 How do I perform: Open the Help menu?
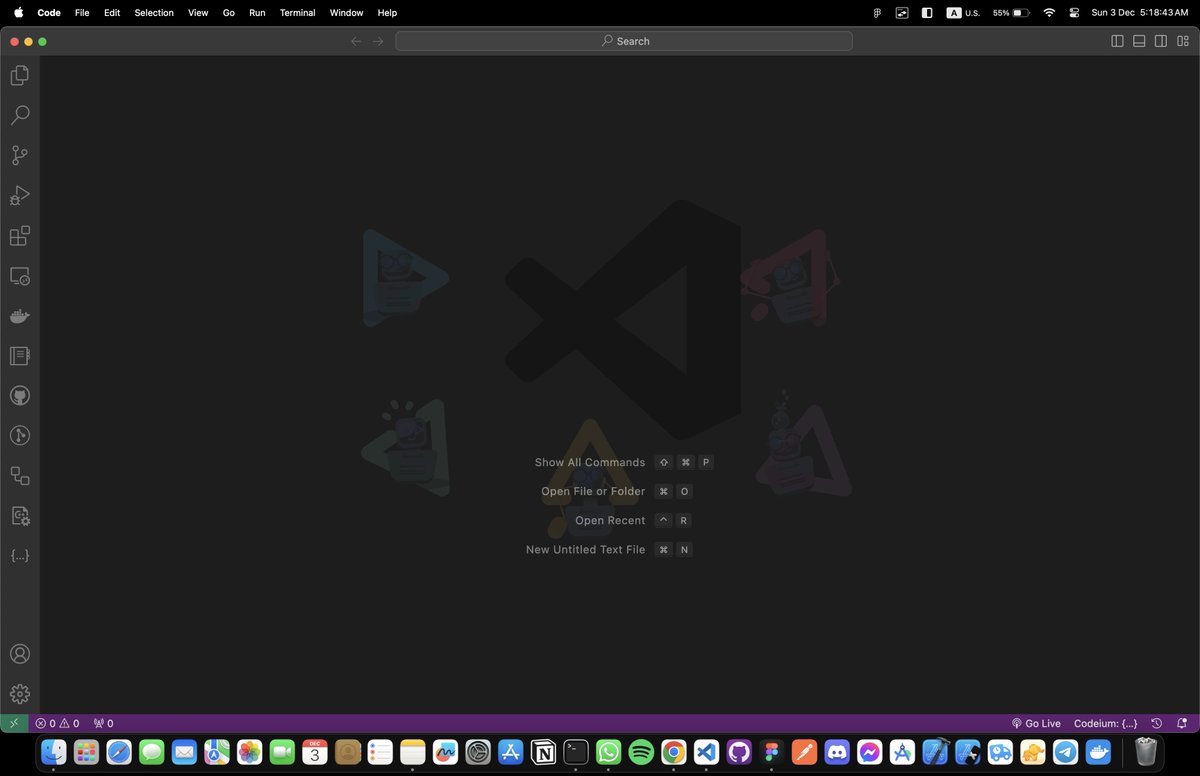[x=387, y=13]
